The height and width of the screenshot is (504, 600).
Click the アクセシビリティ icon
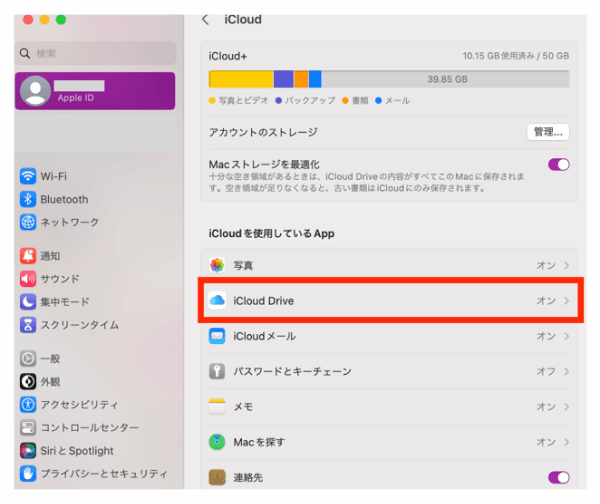(x=28, y=405)
